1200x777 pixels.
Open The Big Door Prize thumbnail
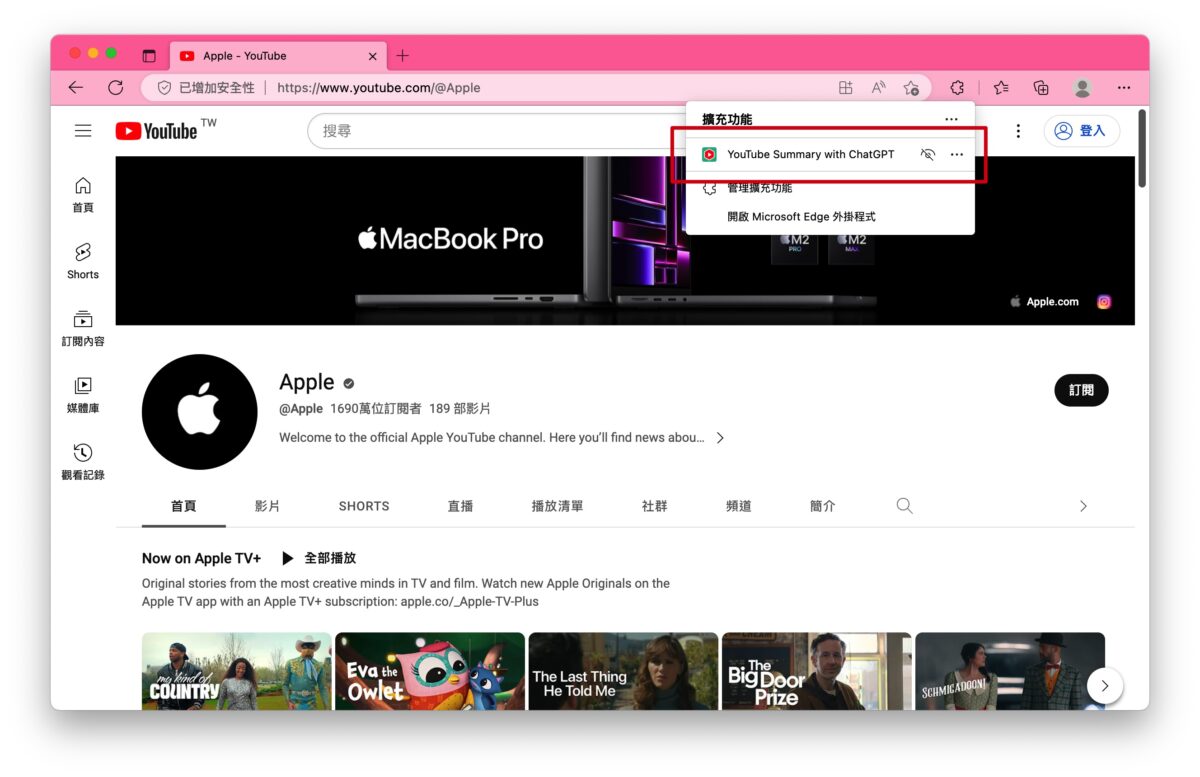click(x=817, y=671)
